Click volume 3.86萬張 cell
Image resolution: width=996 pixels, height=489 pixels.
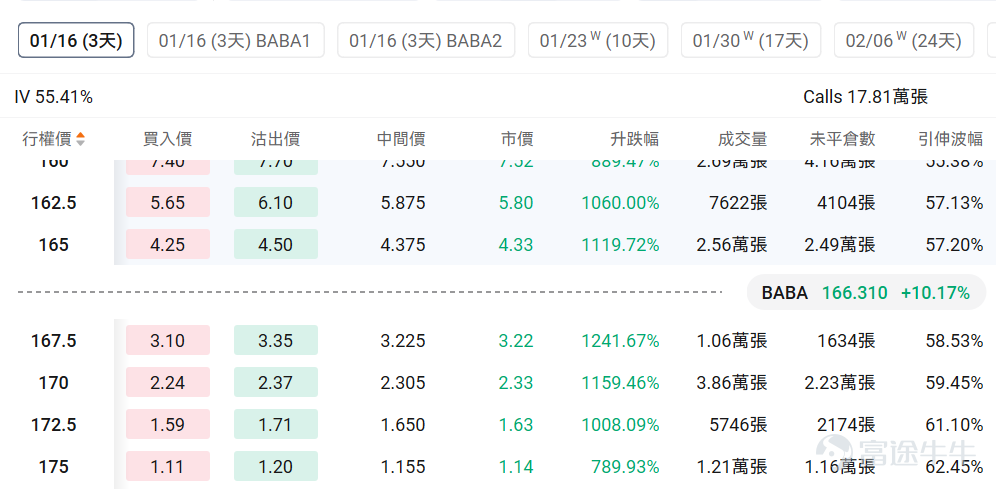(732, 382)
